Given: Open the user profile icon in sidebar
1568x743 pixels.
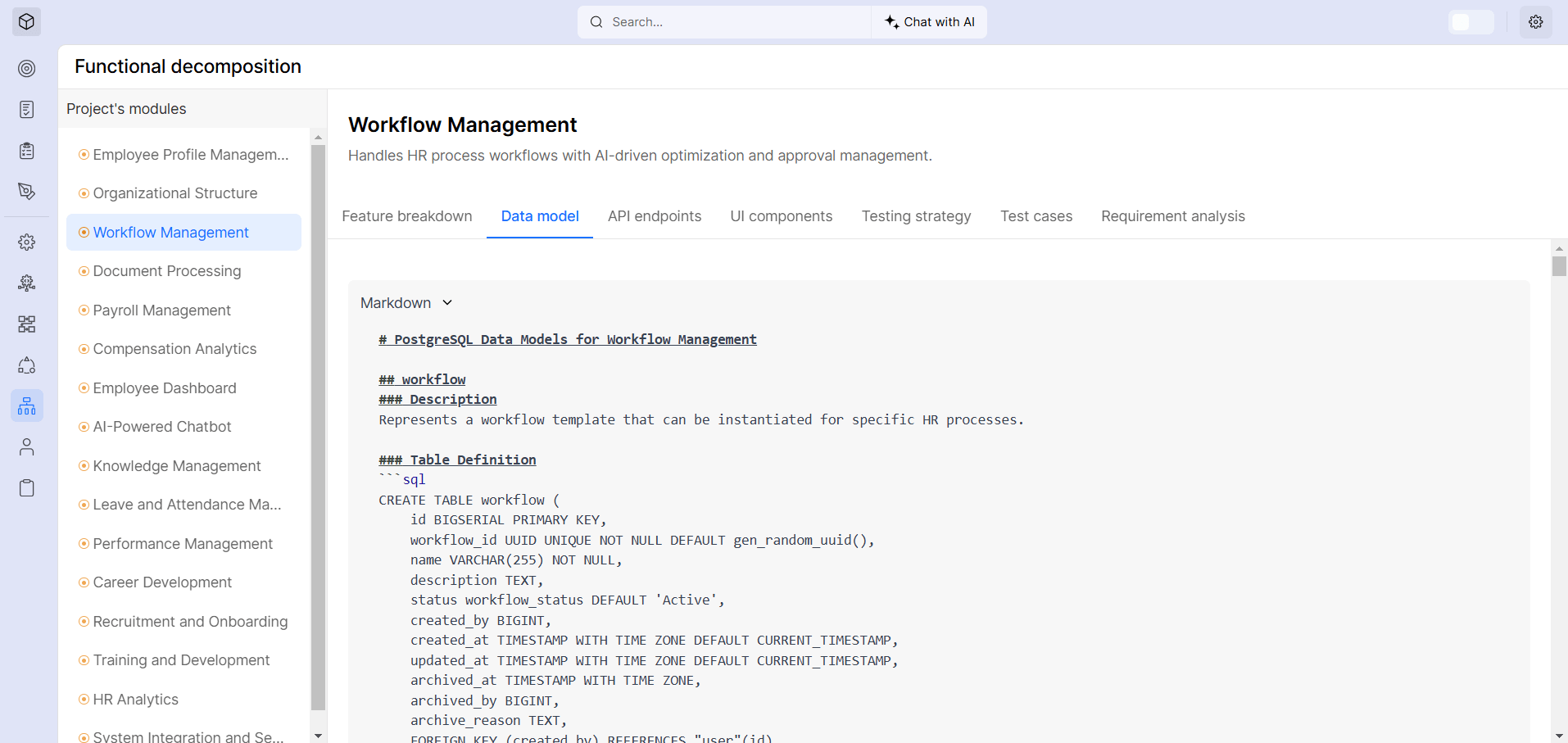Looking at the screenshot, I should [x=26, y=446].
